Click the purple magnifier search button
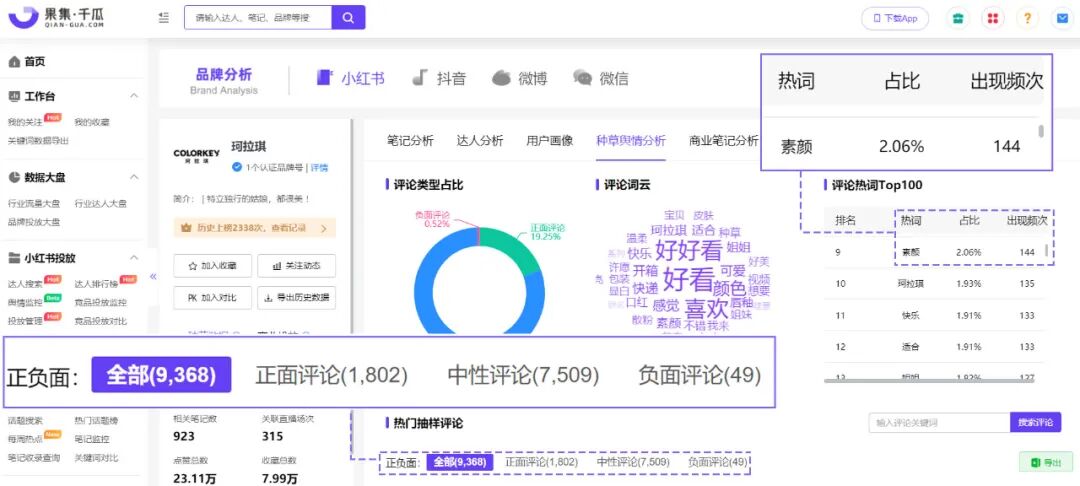The height and width of the screenshot is (486, 1080). coord(349,17)
